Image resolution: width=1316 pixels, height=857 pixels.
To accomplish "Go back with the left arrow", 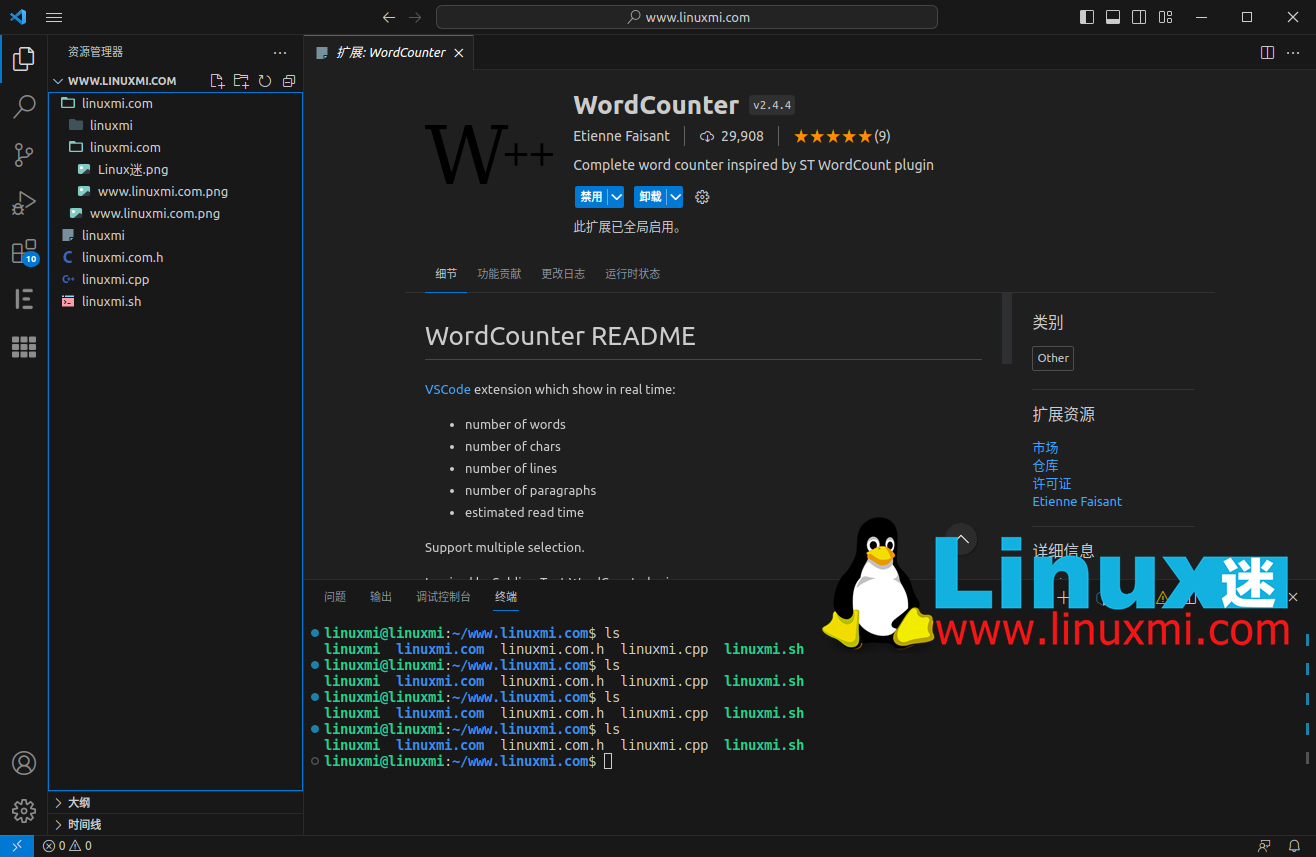I will coord(389,17).
